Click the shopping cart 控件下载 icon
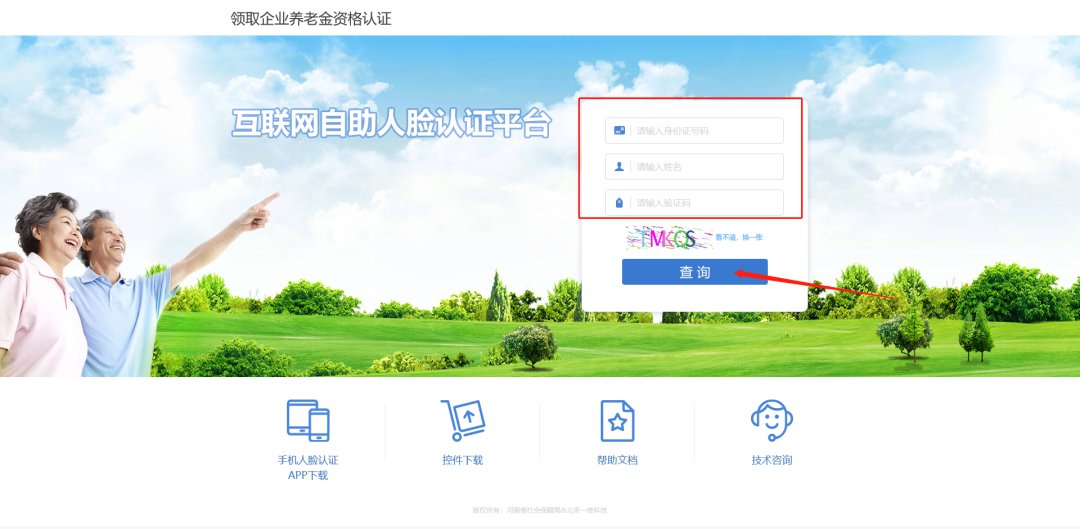1080x529 pixels. (462, 420)
